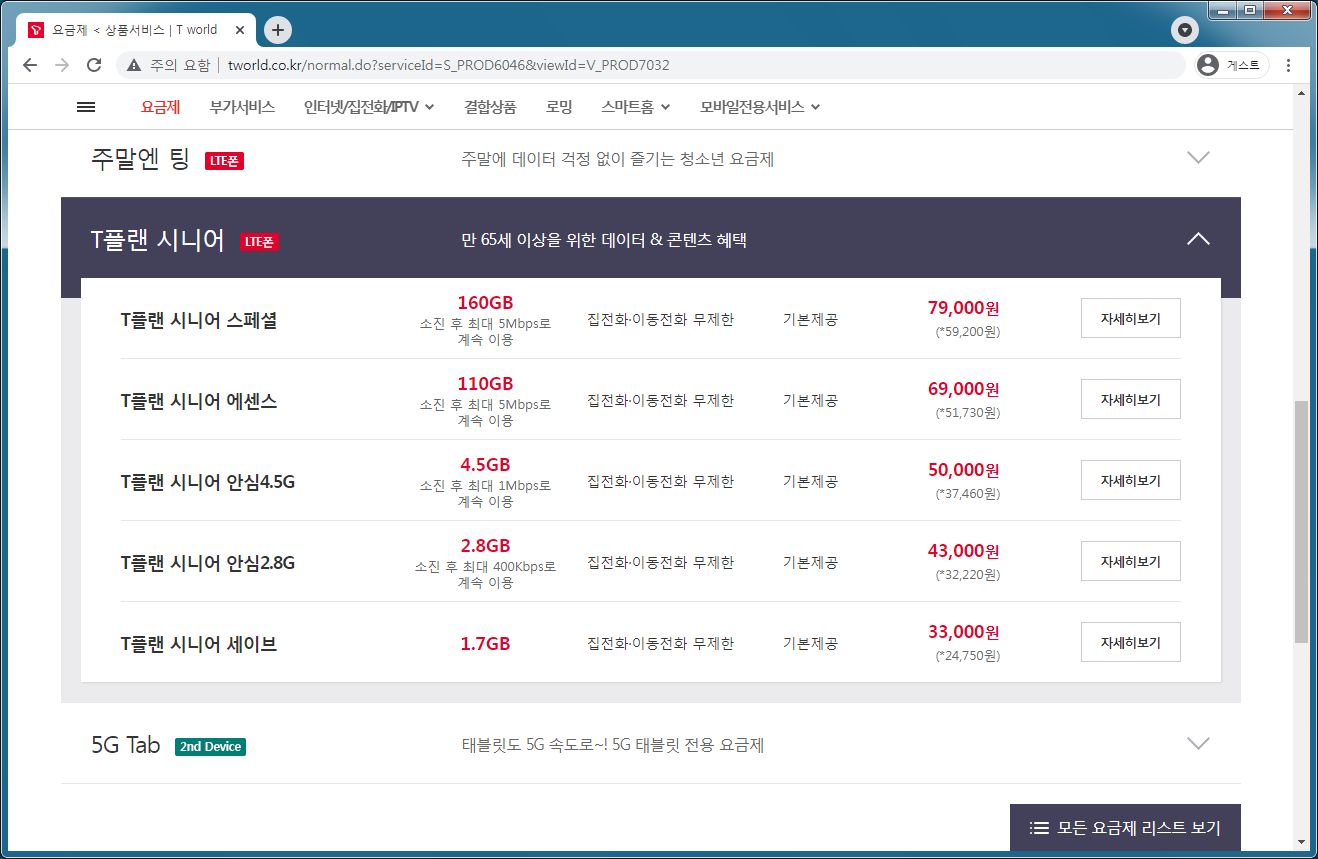
Task: Click the 1.7GB data amount
Action: click(x=485, y=644)
